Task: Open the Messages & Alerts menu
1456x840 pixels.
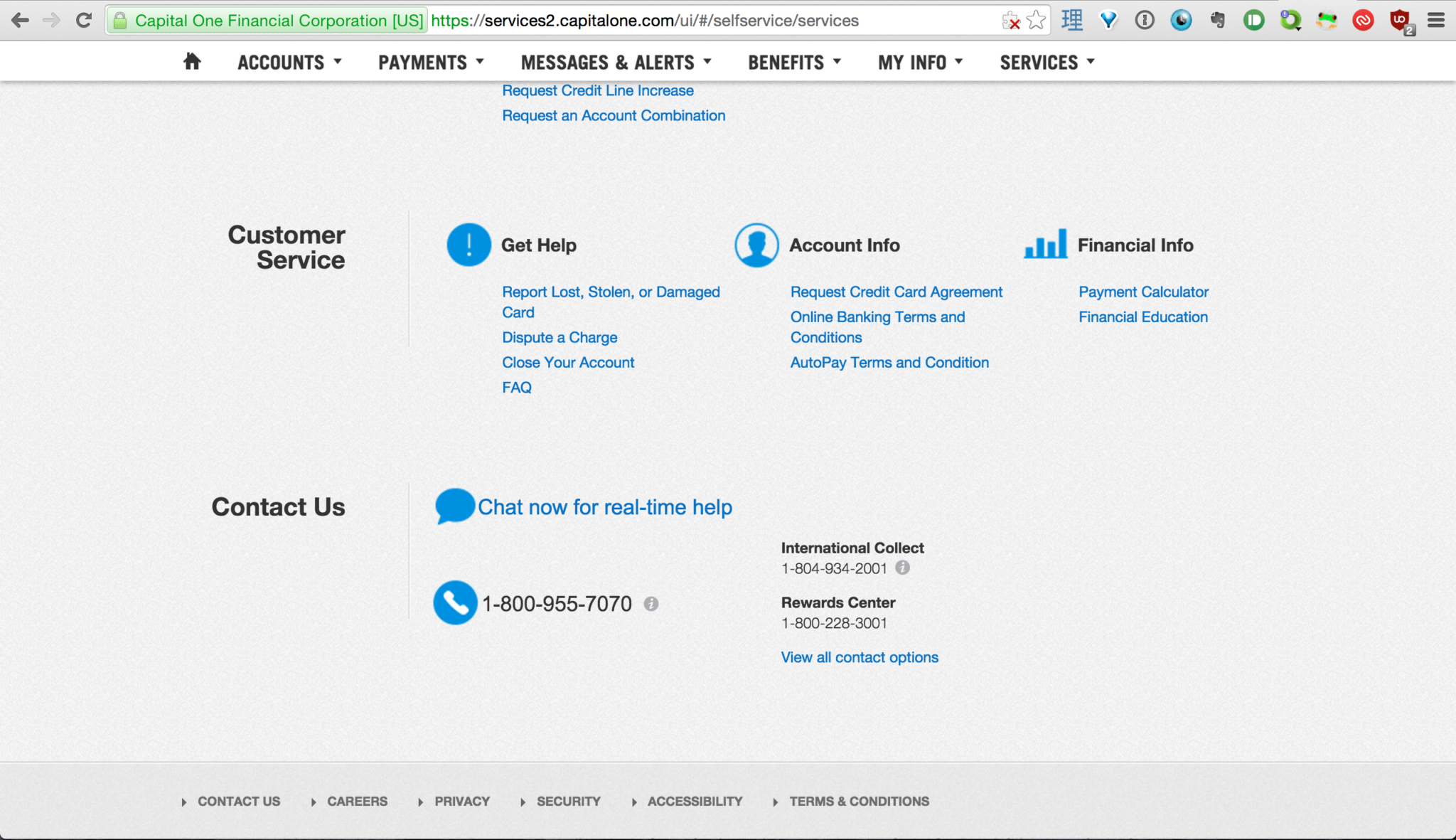Action: click(616, 63)
